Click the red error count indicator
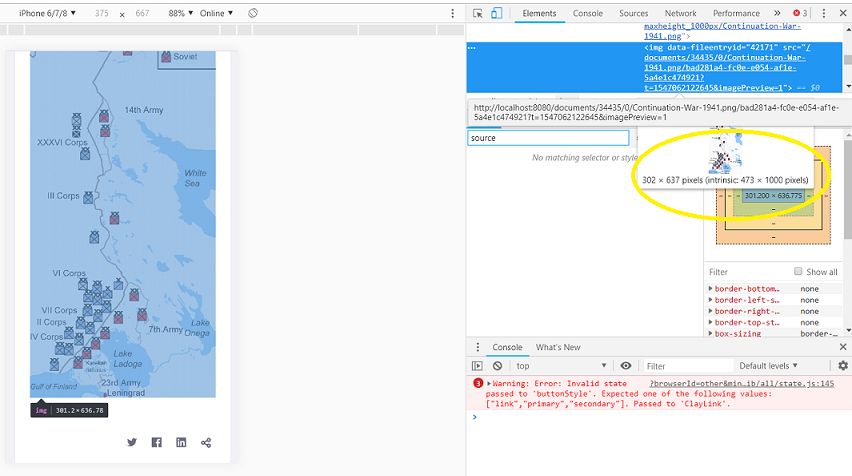852x476 pixels. click(800, 13)
